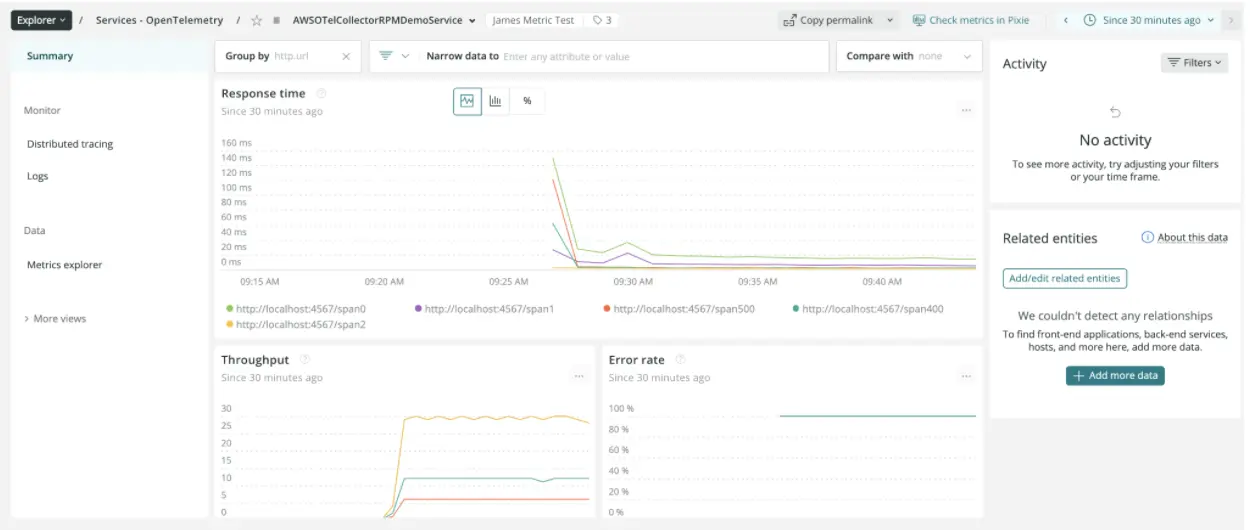Go to next time window arrow
1250x530 pixels.
point(1231,20)
